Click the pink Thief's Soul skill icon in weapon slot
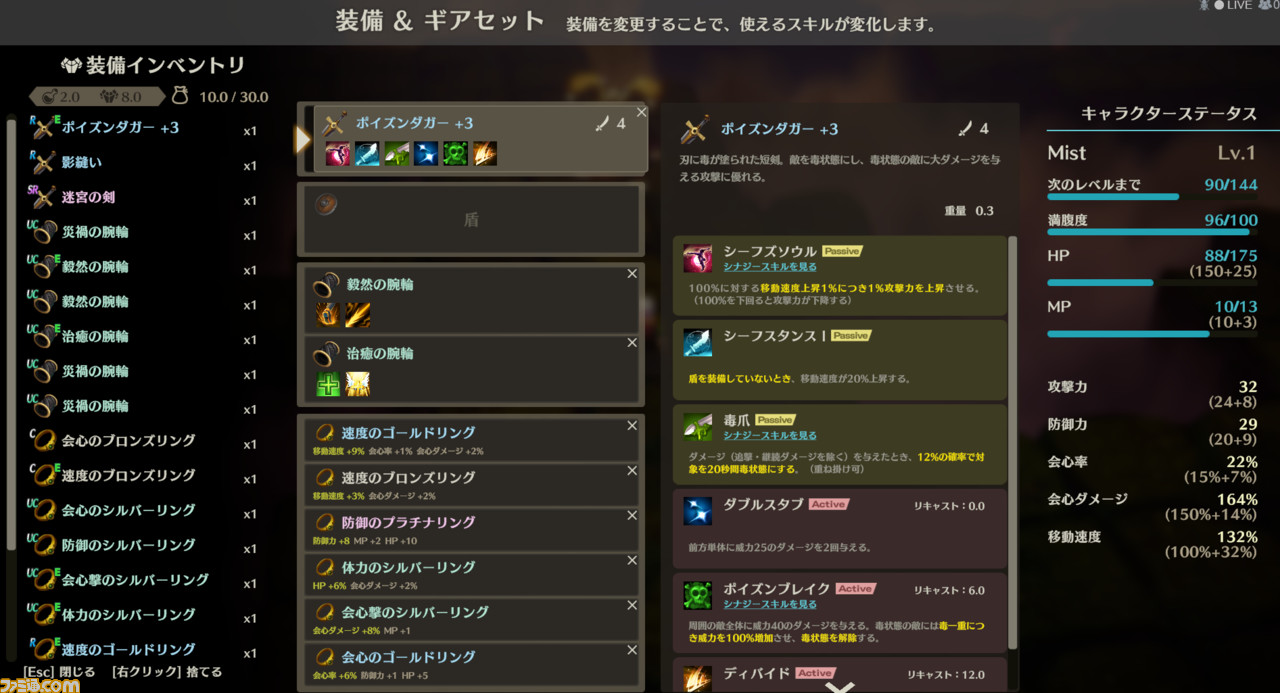Screen dimensions: 1280x693 coord(338,154)
